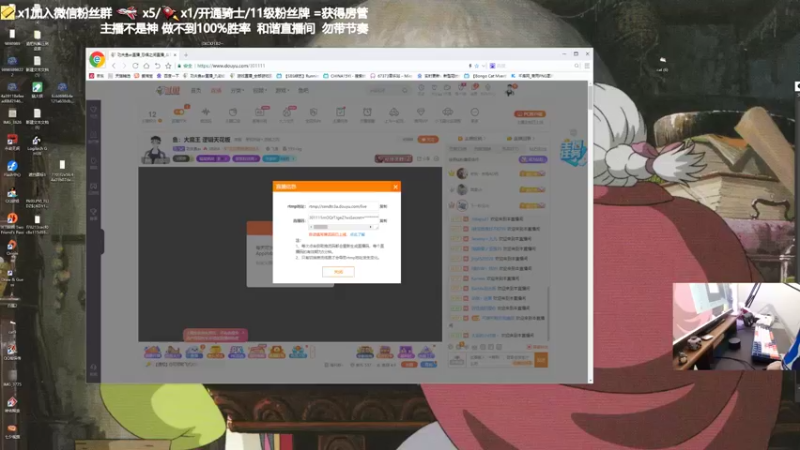The width and height of the screenshot is (800, 450).
Task: Click the shield icon in streamer toolbar
Action: click(313, 114)
